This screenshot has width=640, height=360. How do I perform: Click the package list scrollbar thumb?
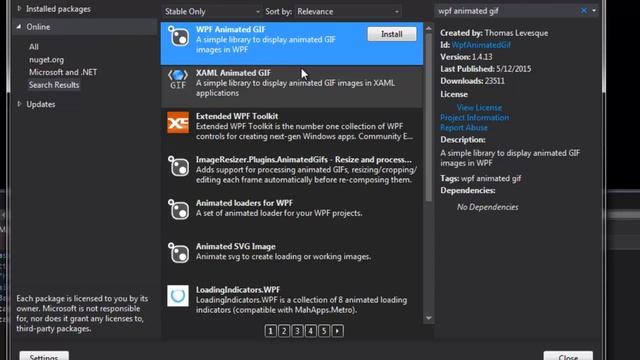[x=429, y=118]
